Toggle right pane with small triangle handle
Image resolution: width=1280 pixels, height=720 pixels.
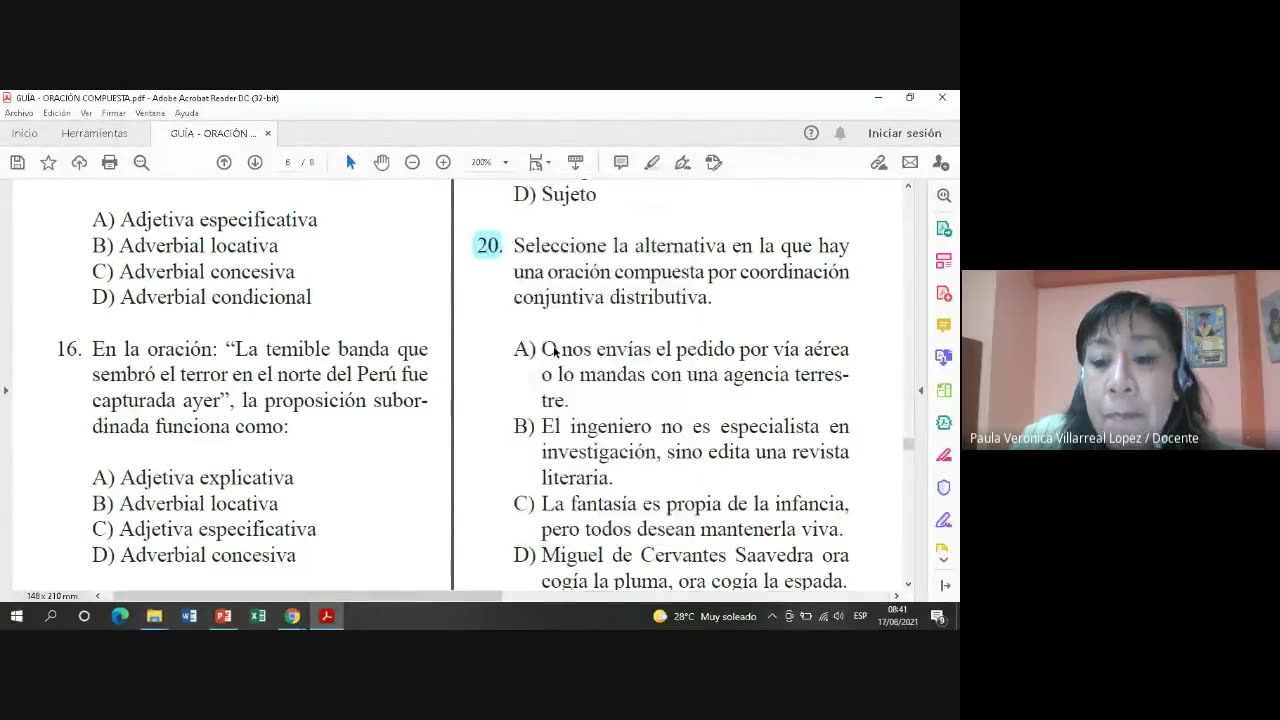[921, 390]
